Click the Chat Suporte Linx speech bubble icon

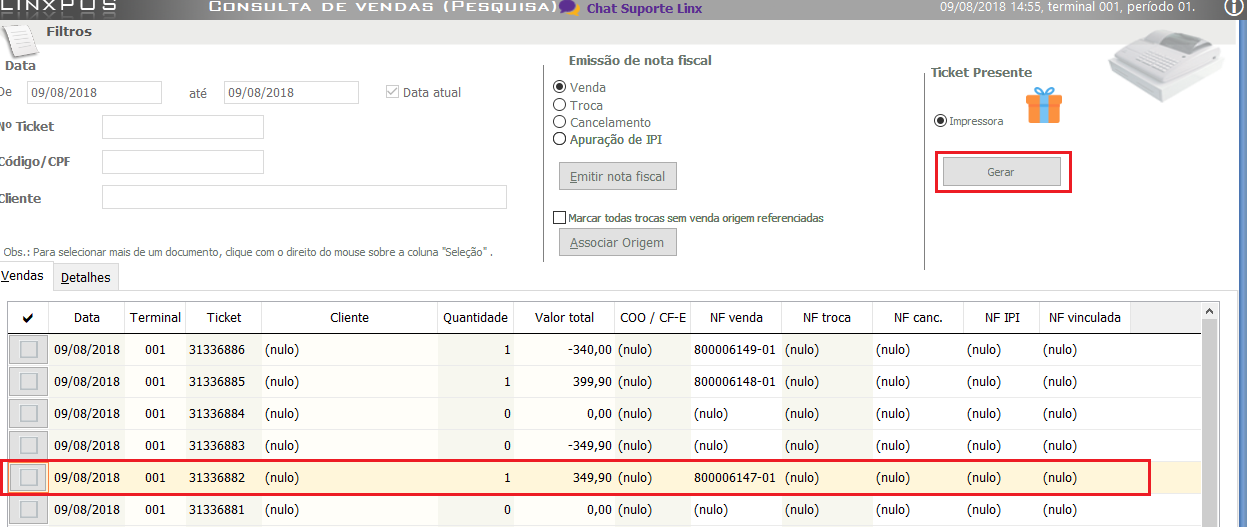click(x=569, y=8)
